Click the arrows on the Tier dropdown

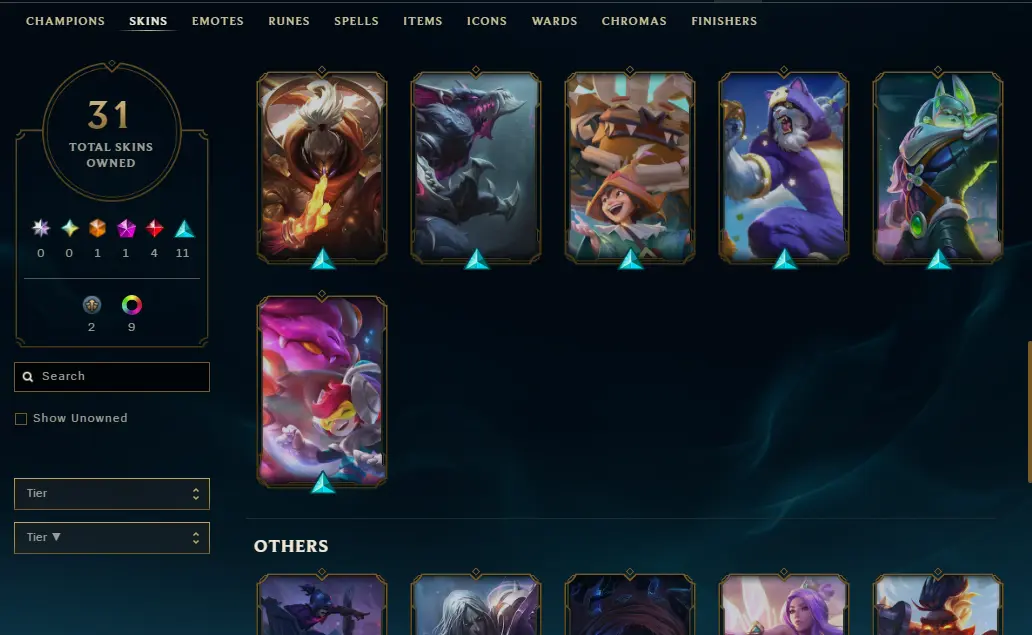click(195, 494)
